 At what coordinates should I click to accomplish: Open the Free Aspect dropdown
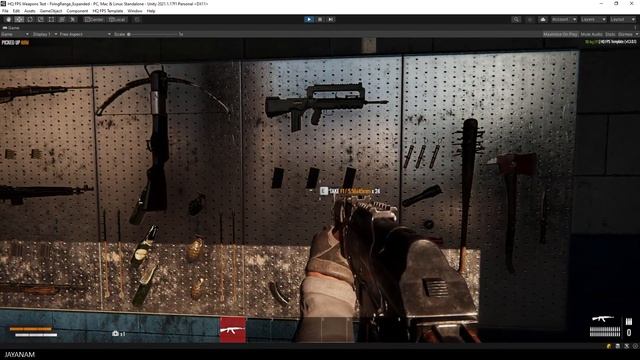point(85,34)
